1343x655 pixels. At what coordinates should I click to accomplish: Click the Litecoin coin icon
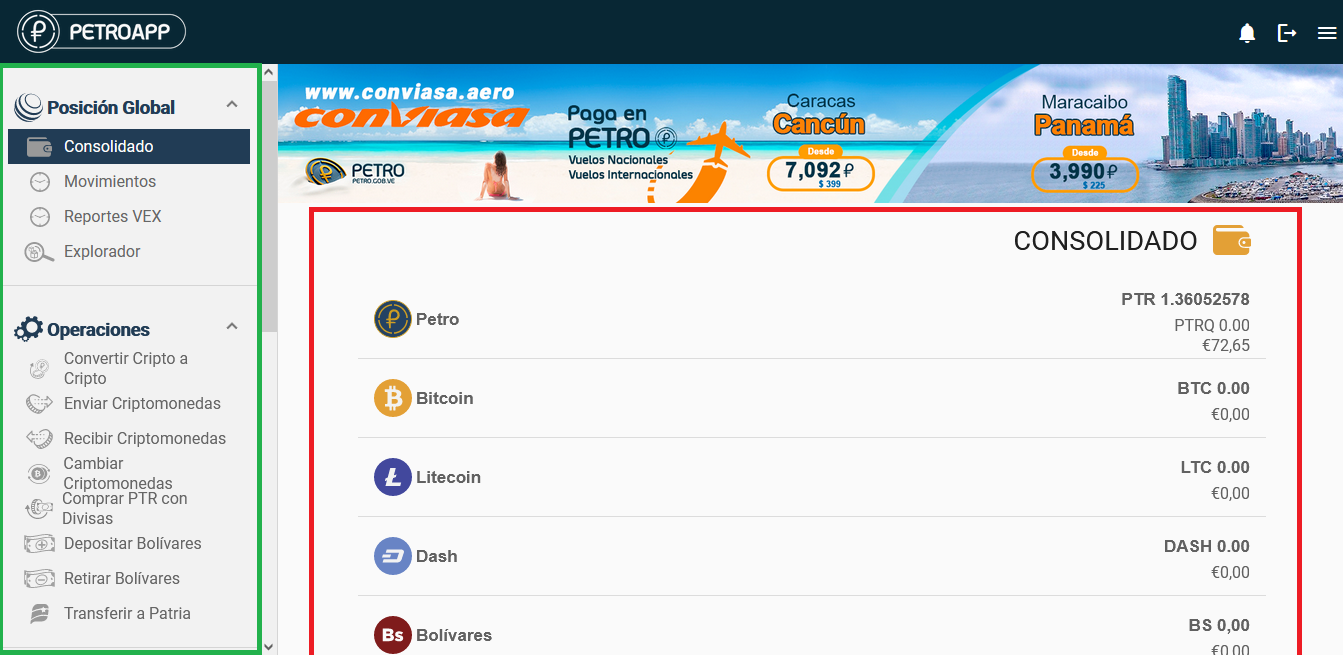pyautogui.click(x=393, y=477)
